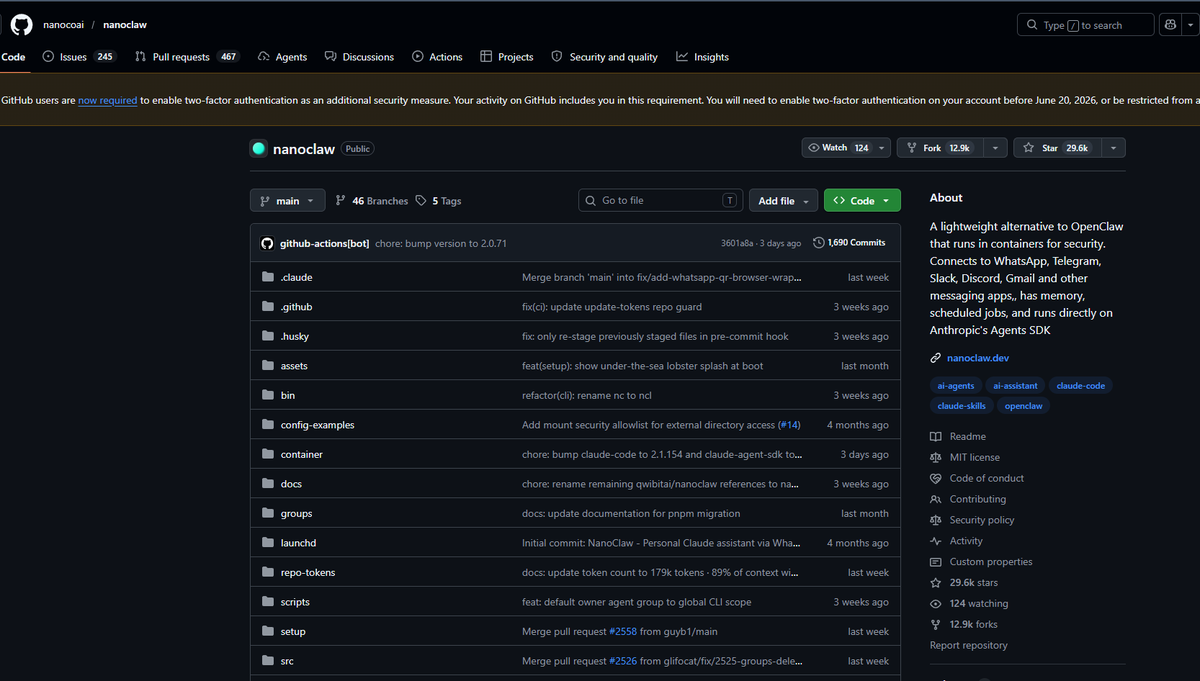Open the green Code dropdown

862,201
